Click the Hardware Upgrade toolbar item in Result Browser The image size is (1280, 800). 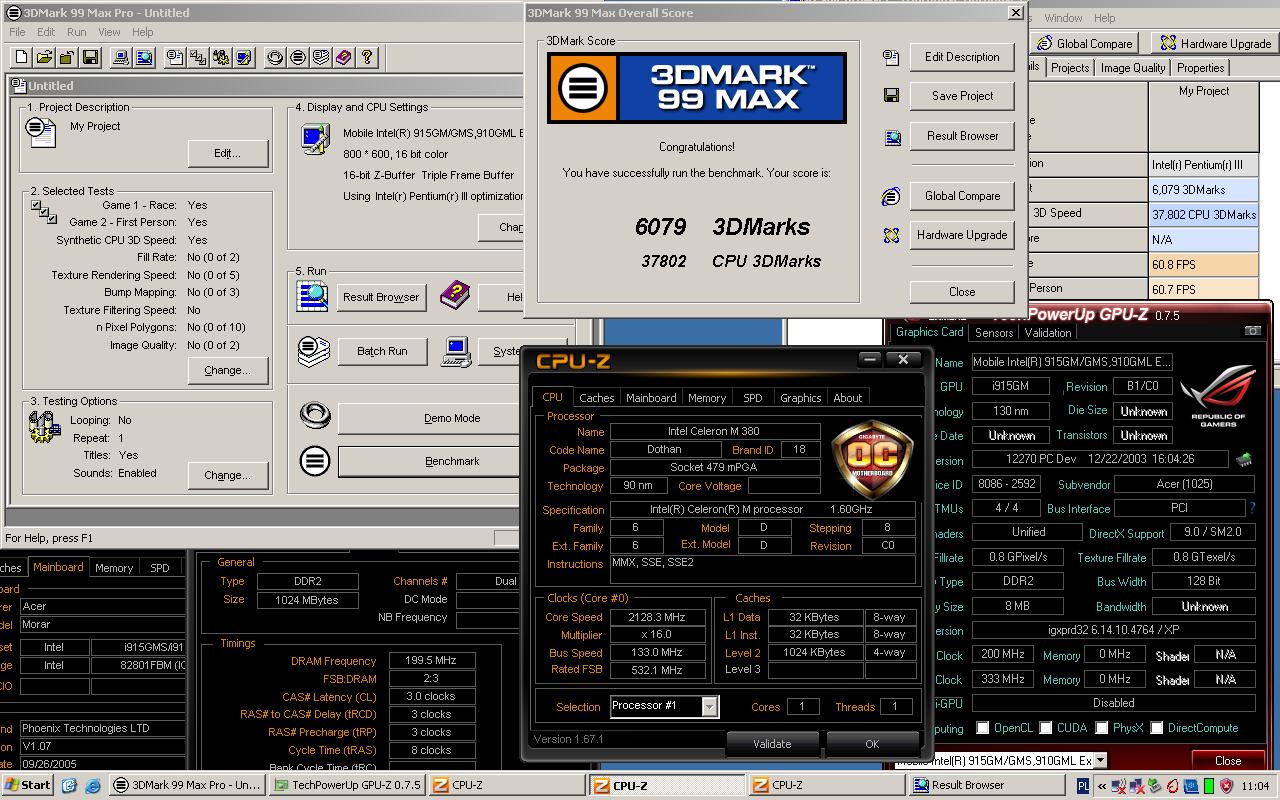click(x=1215, y=43)
